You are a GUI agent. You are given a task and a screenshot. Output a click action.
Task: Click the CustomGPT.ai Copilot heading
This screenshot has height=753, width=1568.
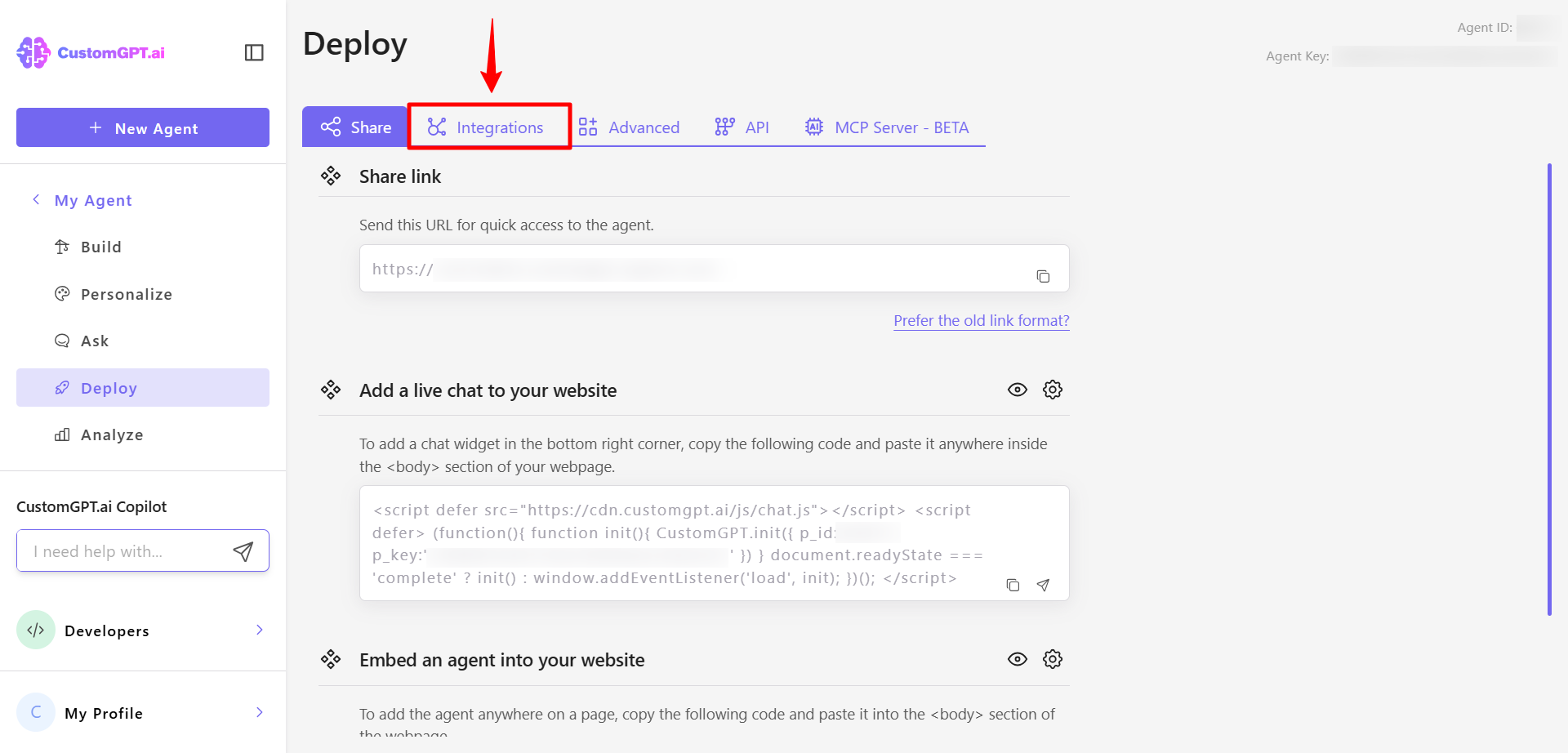(x=91, y=506)
